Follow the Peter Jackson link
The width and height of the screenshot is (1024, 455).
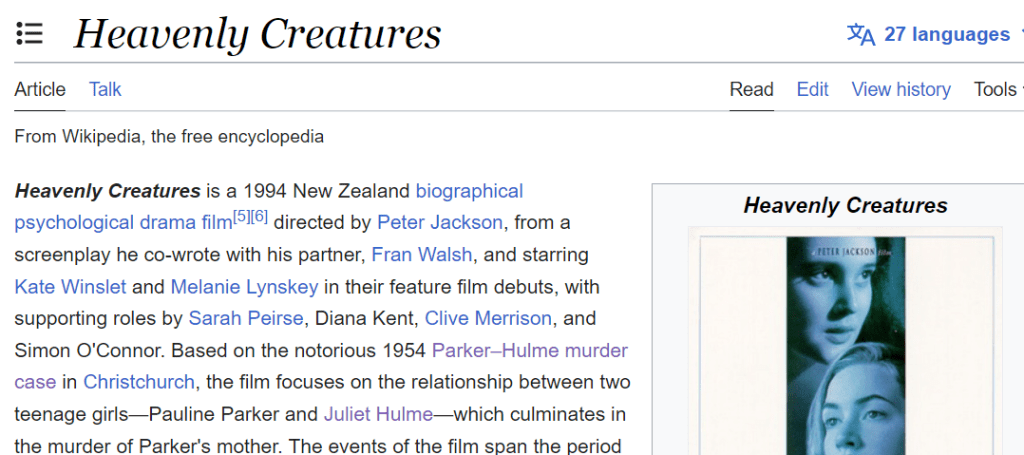tap(440, 222)
